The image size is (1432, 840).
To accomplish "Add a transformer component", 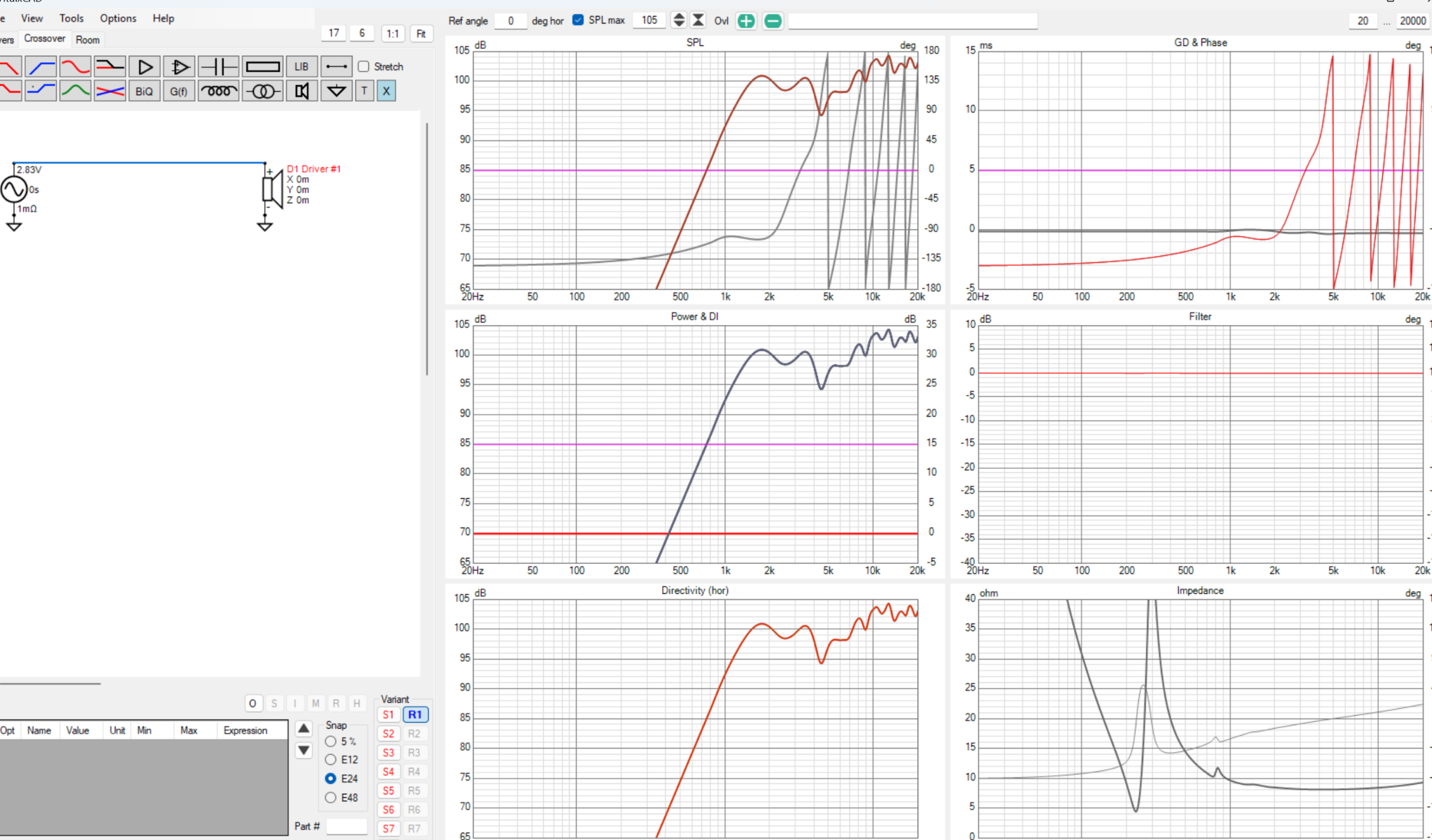I will click(263, 91).
